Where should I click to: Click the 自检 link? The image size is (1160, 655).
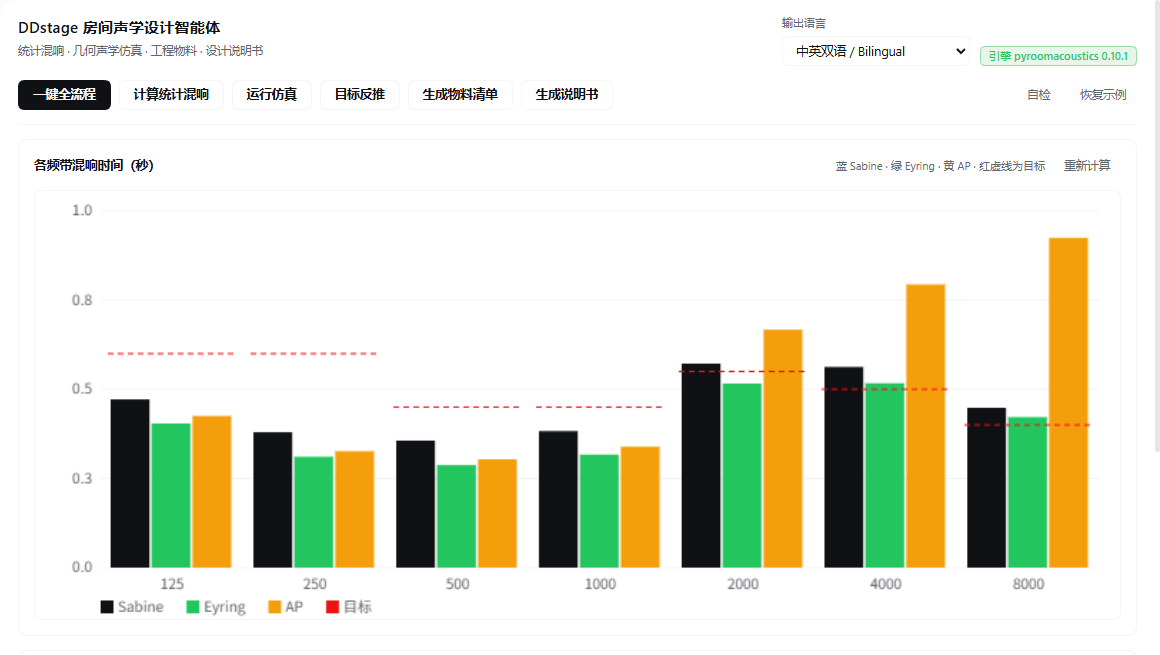point(1039,95)
